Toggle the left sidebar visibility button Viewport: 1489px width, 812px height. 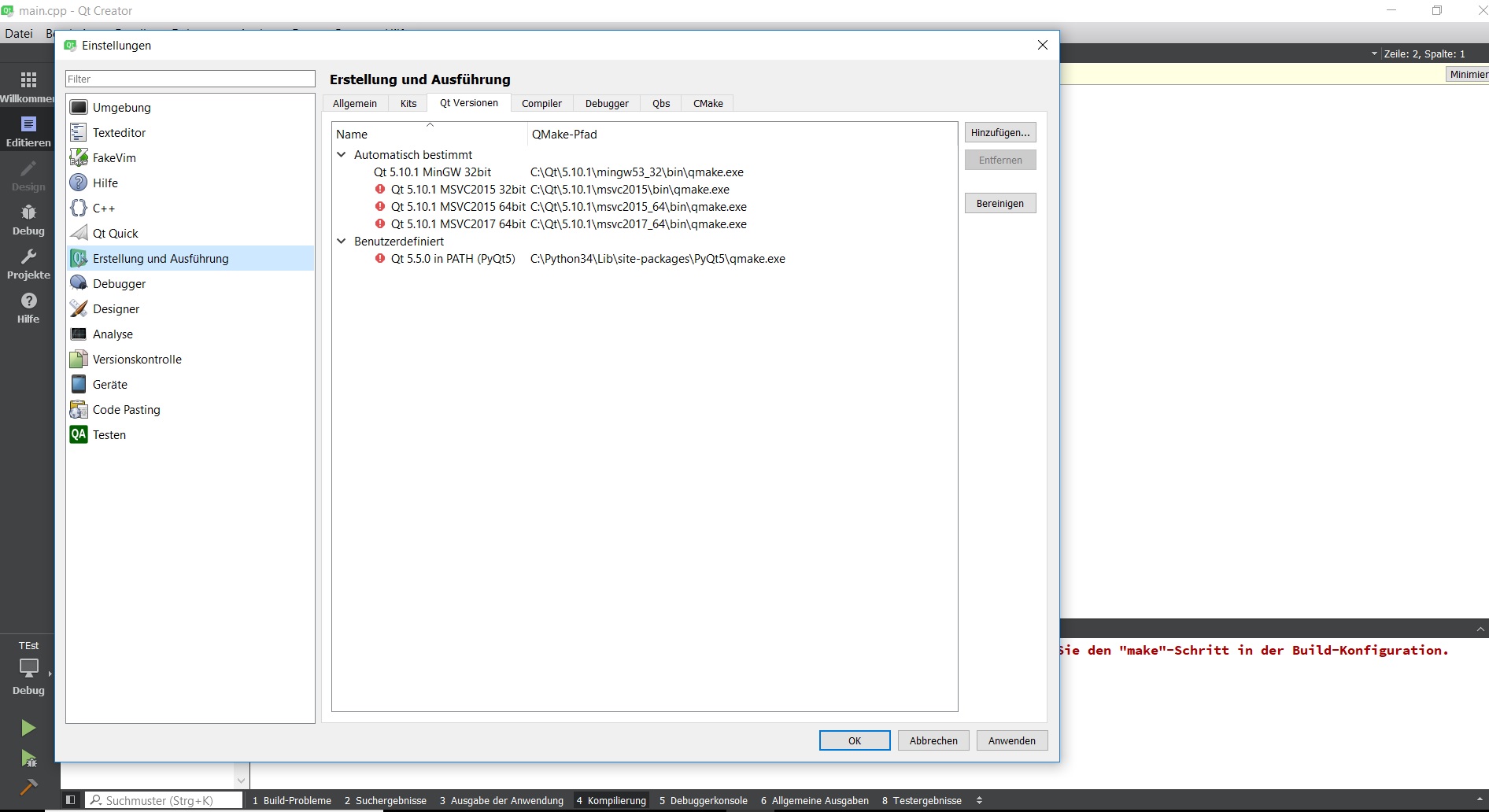(x=70, y=800)
